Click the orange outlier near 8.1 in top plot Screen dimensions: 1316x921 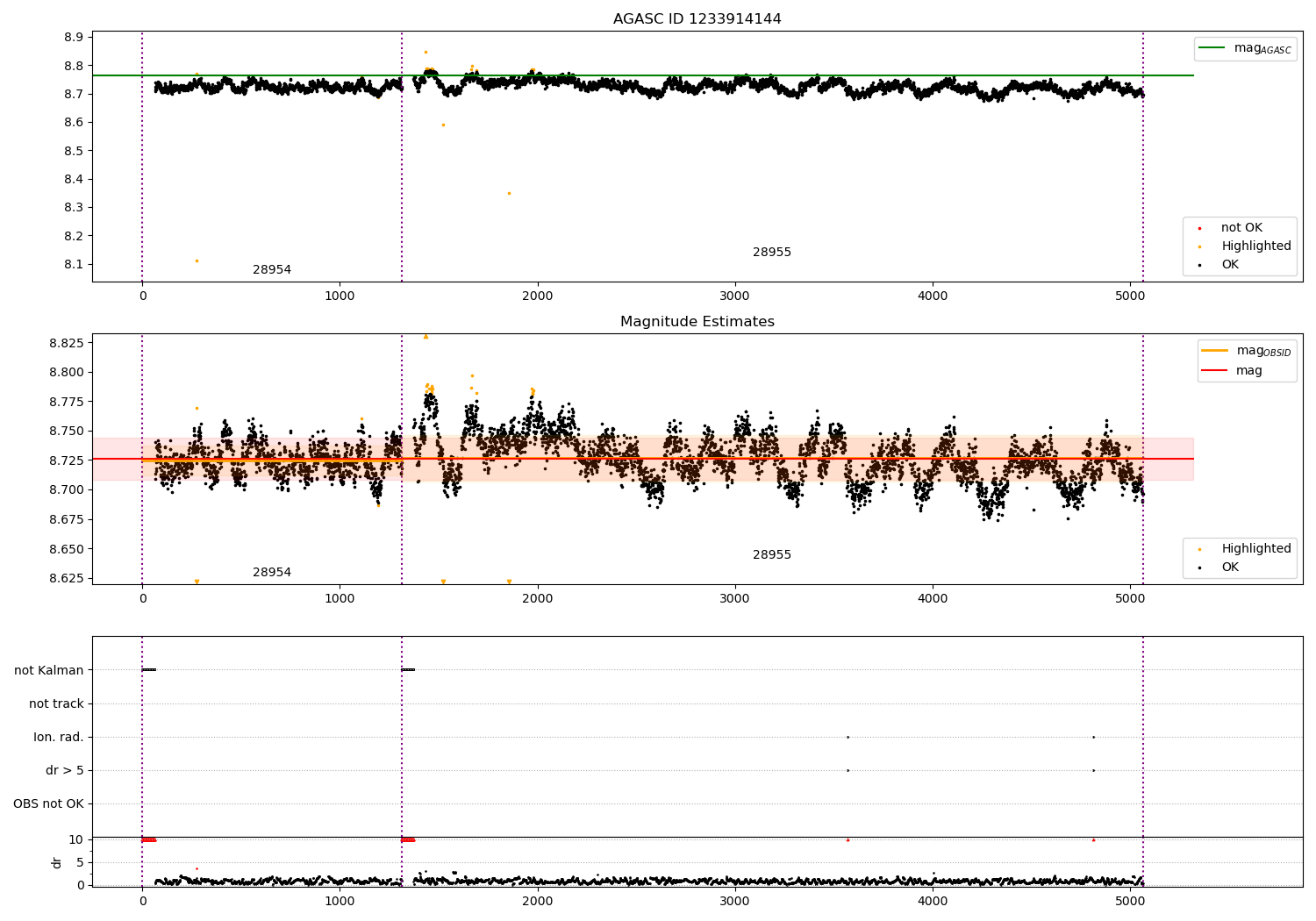197,261
